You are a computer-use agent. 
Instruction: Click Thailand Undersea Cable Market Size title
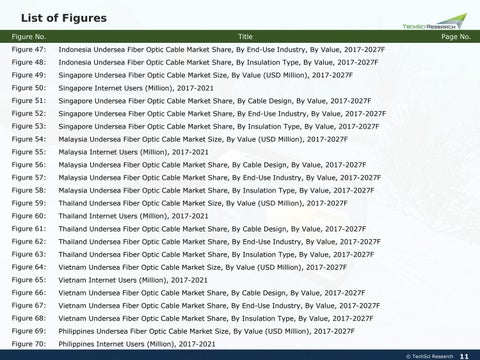[x=203, y=203]
